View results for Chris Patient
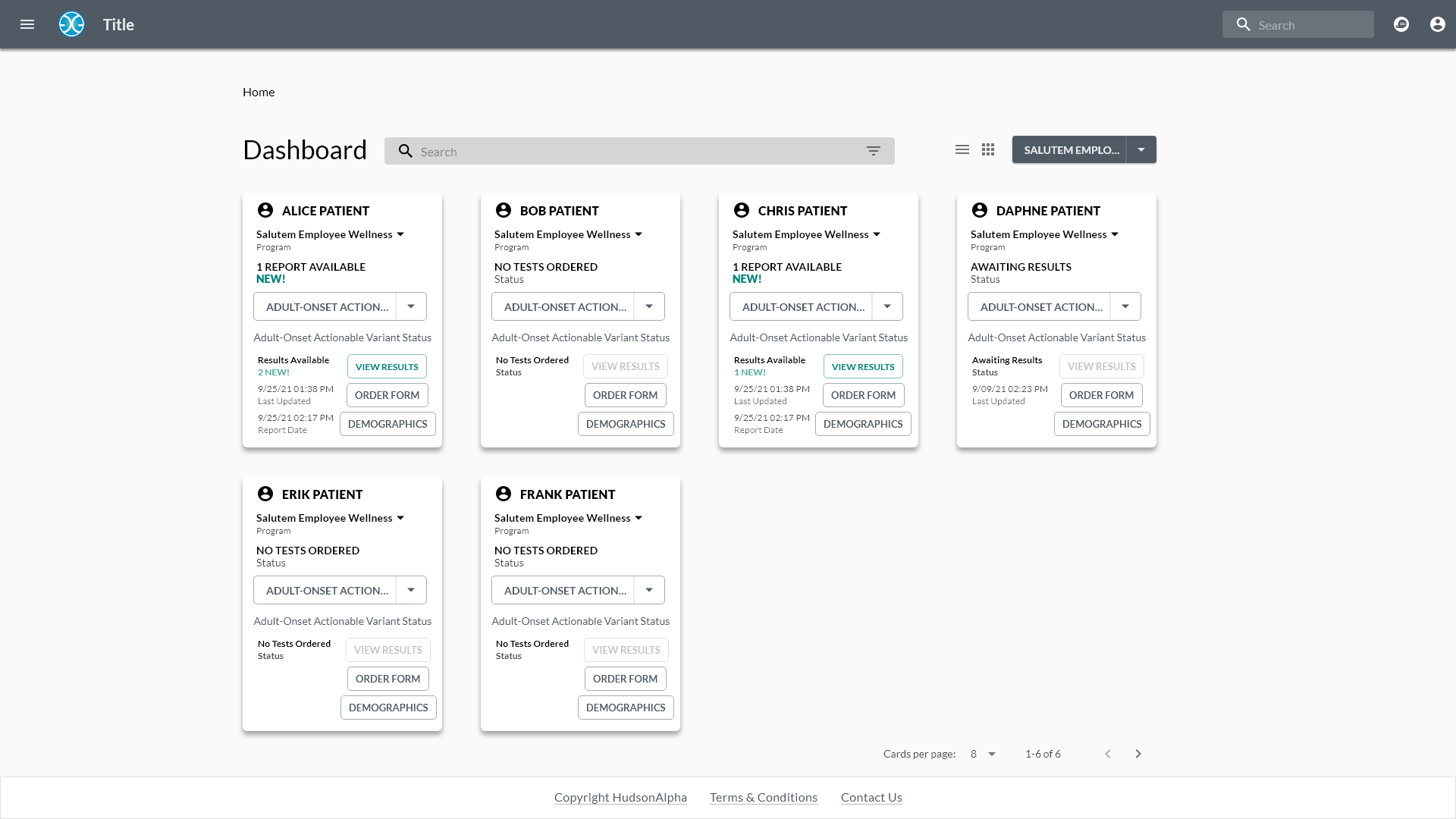 [863, 366]
